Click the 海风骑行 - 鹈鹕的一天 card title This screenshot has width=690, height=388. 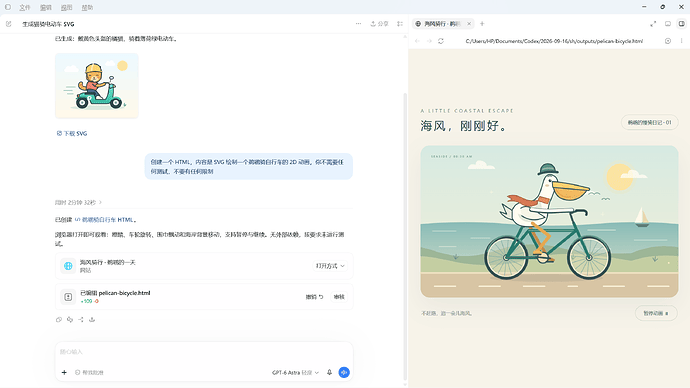107,262
